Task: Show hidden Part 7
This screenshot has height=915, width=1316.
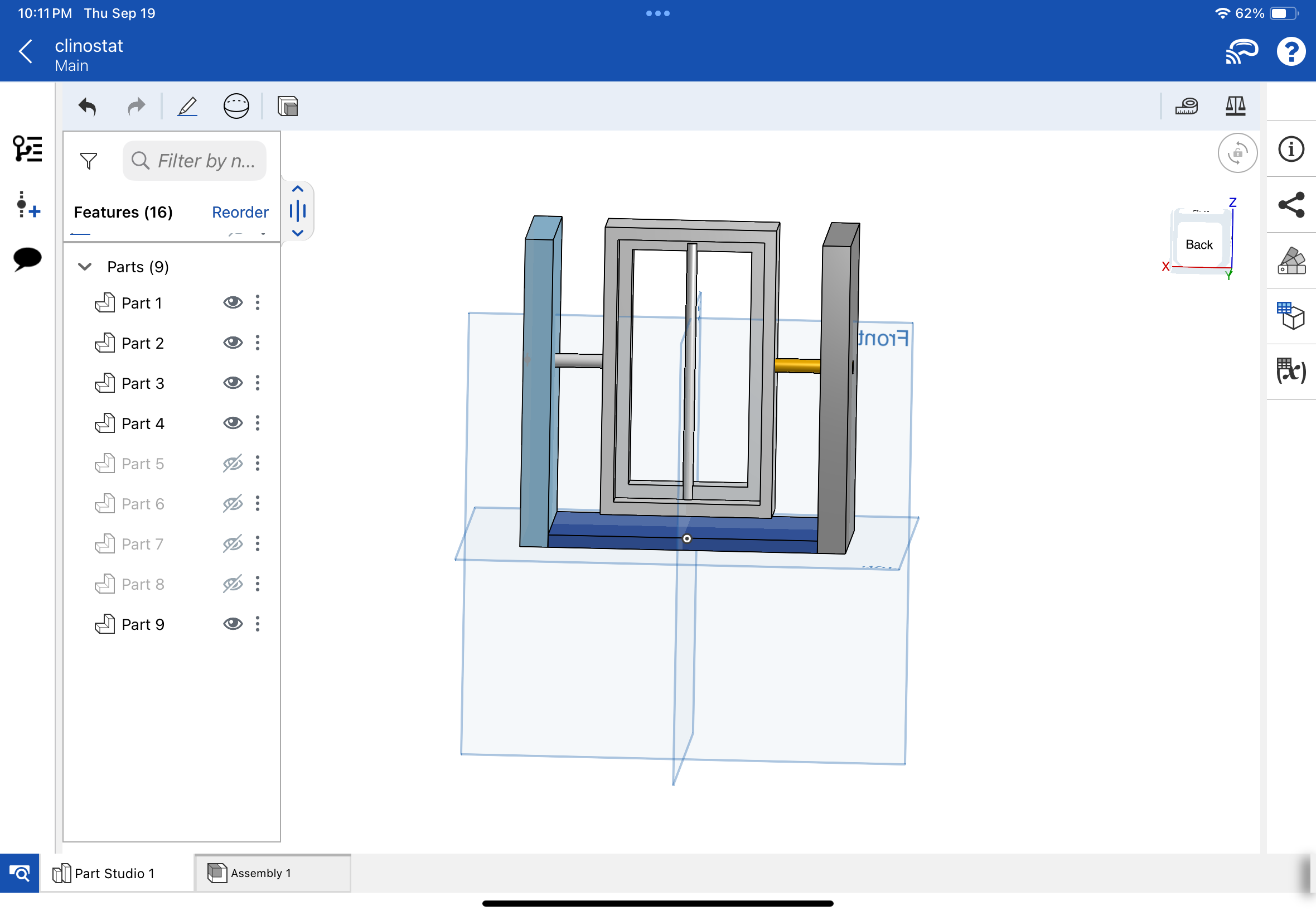Action: 233,543
